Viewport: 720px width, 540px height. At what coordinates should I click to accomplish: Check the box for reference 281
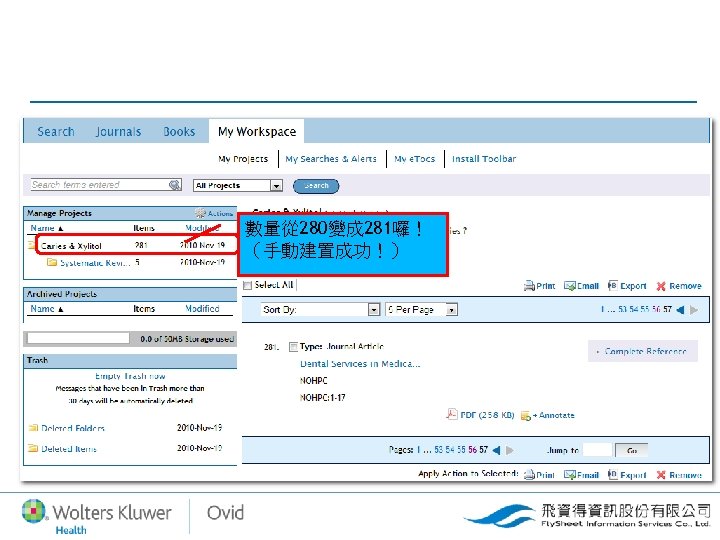(x=293, y=347)
